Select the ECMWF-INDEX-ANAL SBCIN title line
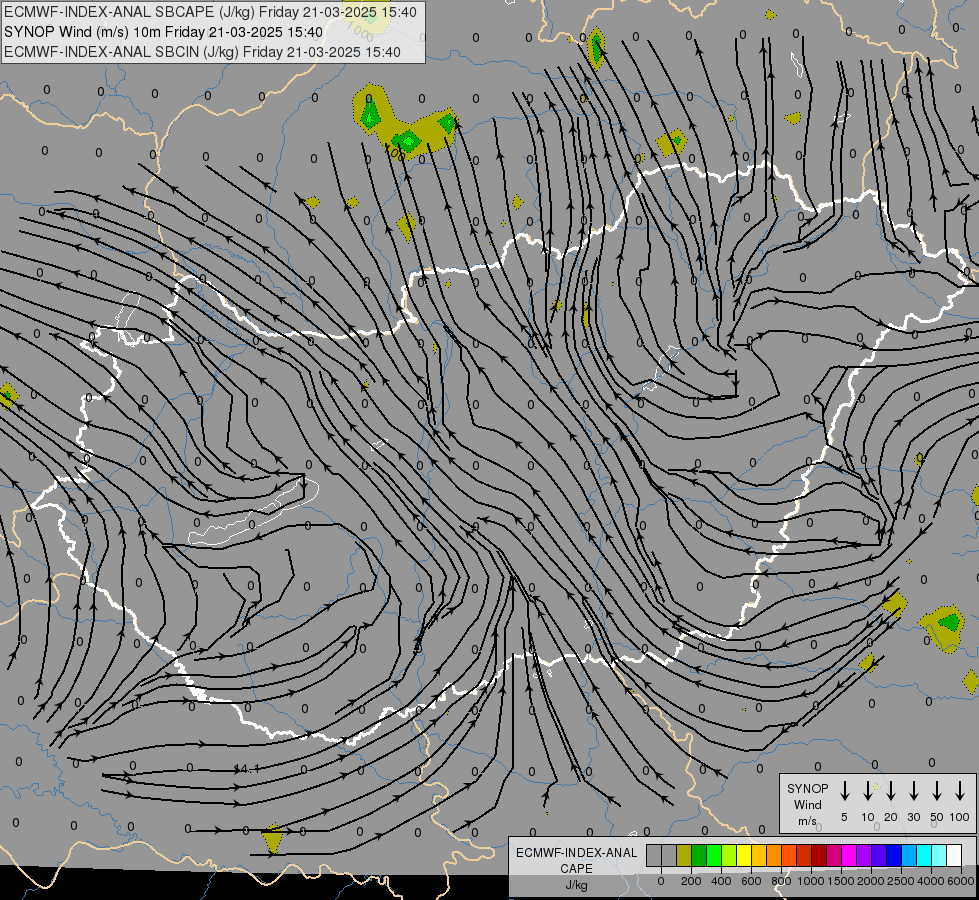The height and width of the screenshot is (900, 979). pyautogui.click(x=202, y=52)
